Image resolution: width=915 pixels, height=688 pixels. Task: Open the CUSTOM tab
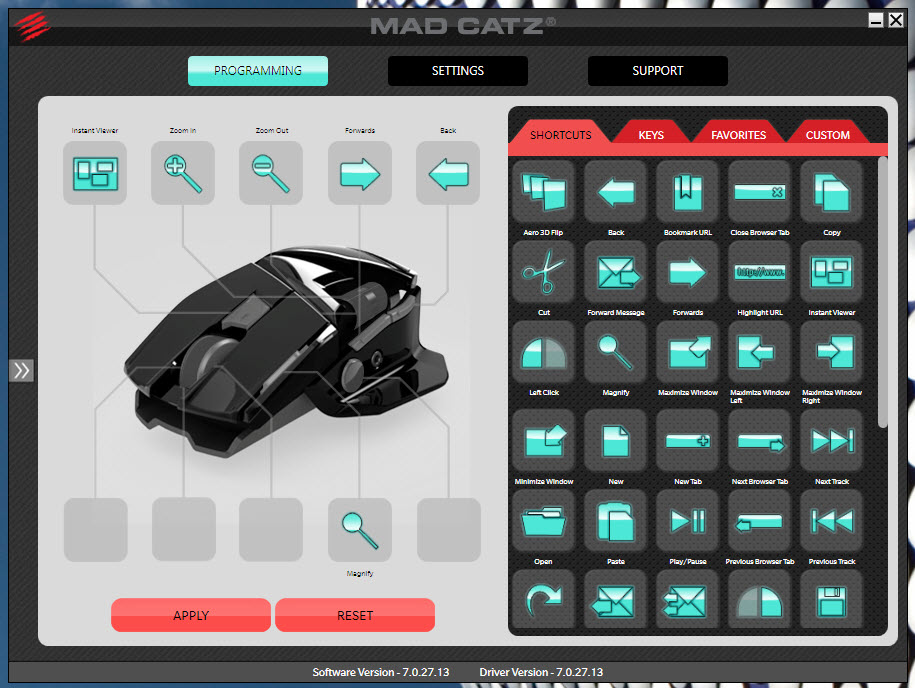coord(827,134)
